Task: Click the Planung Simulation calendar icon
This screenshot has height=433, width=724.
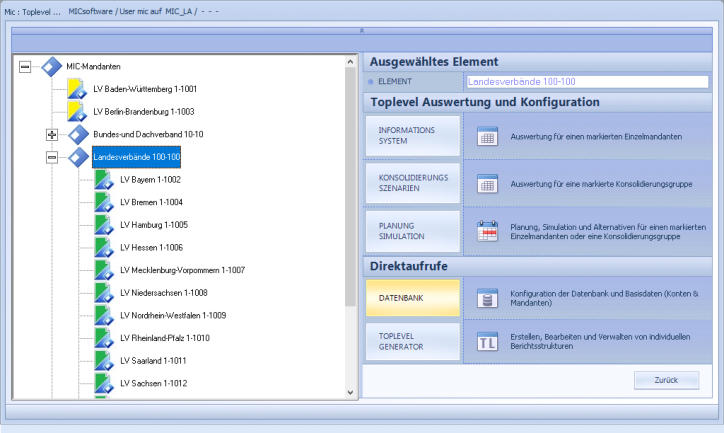Action: click(487, 230)
